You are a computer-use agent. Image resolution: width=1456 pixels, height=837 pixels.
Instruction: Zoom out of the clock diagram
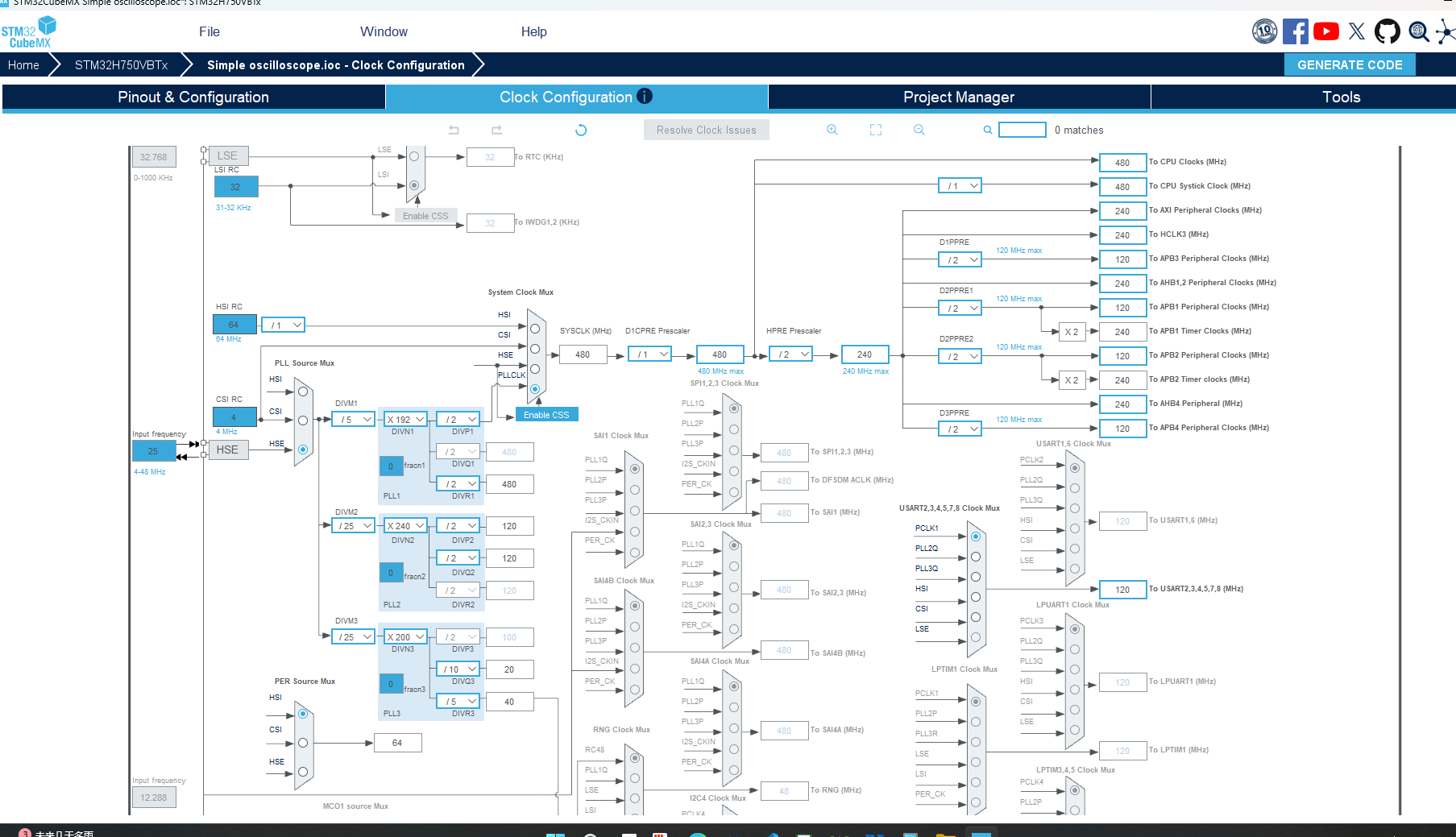pyautogui.click(x=919, y=130)
